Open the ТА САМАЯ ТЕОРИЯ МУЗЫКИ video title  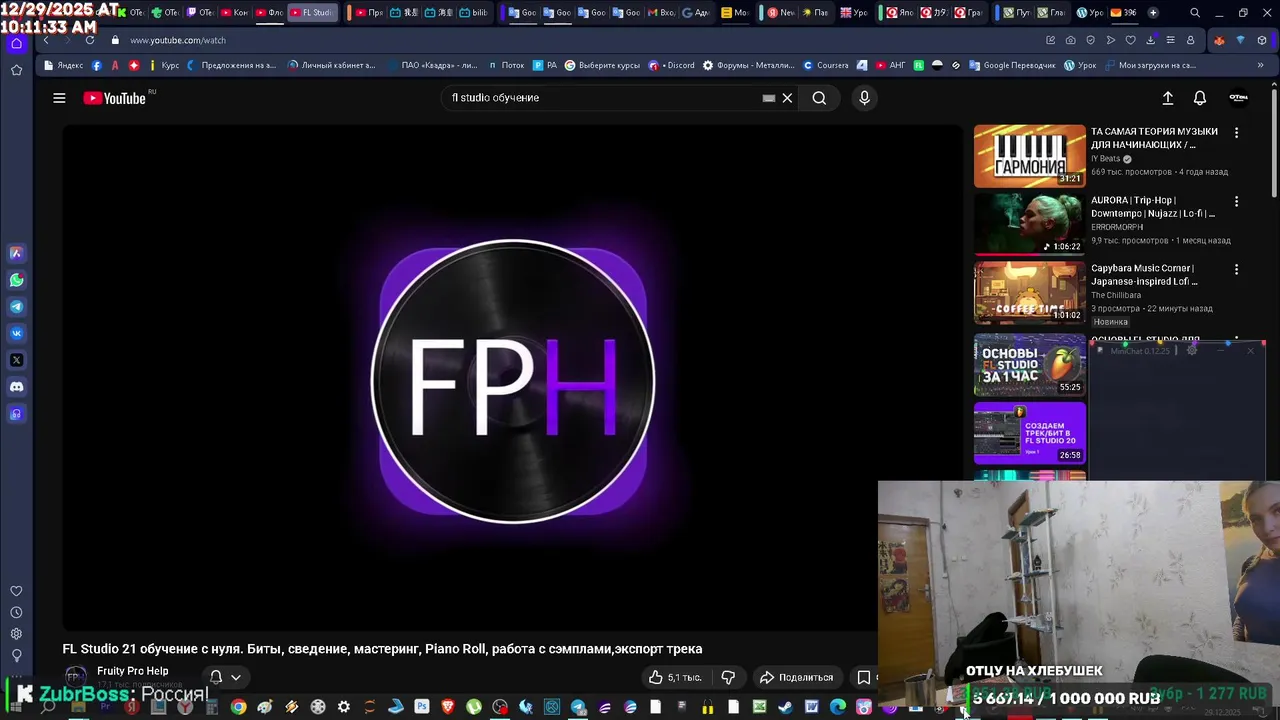click(1154, 138)
